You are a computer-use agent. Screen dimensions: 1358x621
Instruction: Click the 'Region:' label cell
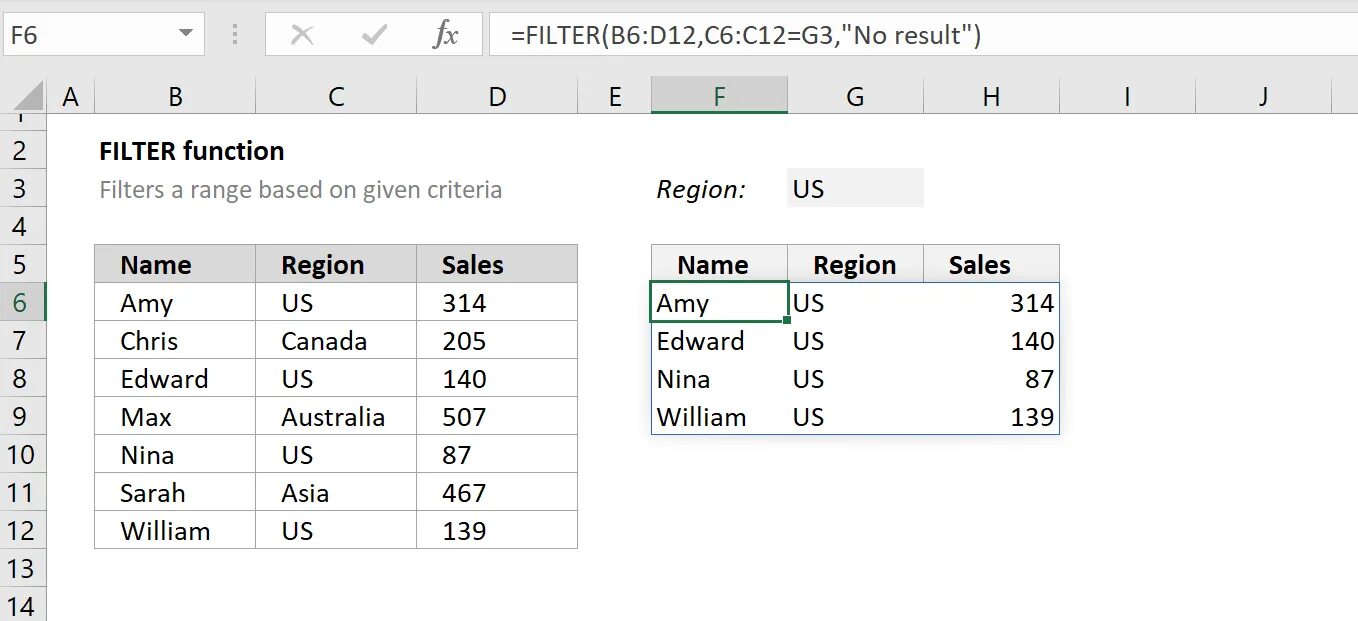[x=701, y=189]
